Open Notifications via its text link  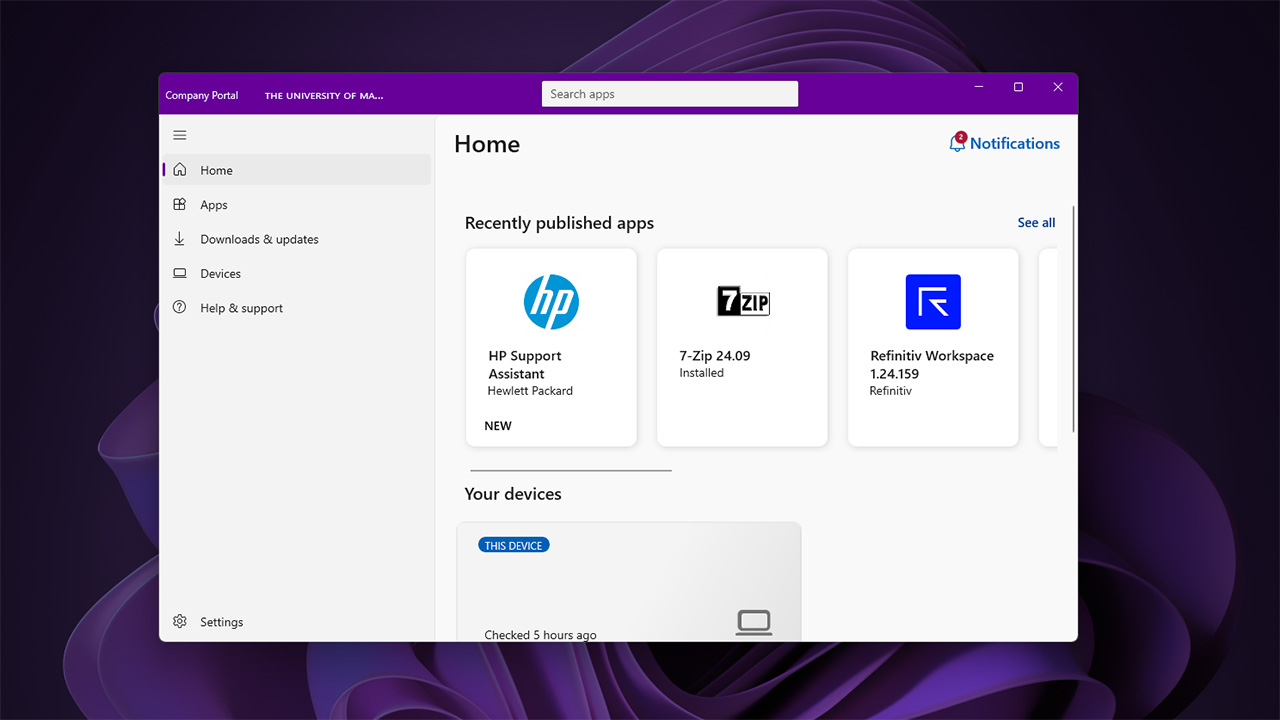1013,143
